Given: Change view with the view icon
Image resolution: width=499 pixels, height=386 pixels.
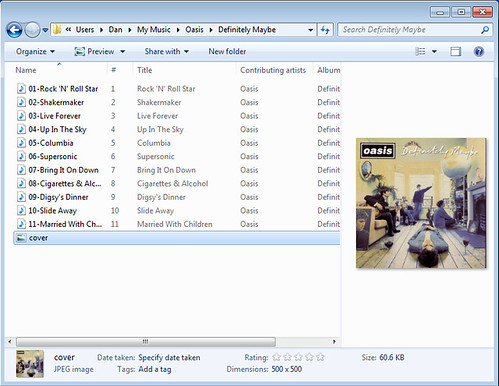Looking at the screenshot, I should point(420,51).
